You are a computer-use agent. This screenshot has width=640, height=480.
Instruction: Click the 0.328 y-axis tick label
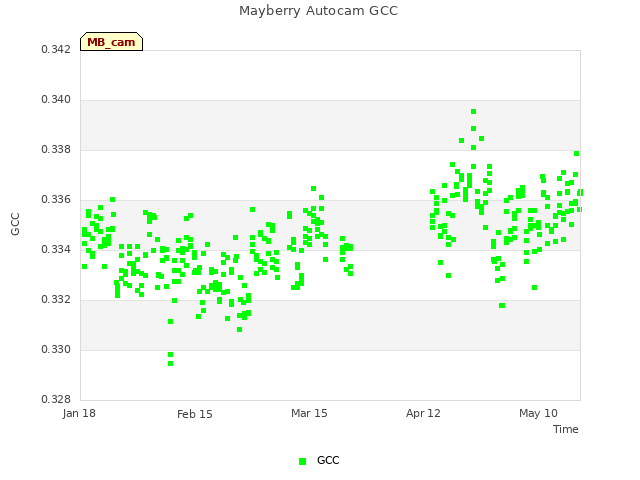pyautogui.click(x=56, y=399)
